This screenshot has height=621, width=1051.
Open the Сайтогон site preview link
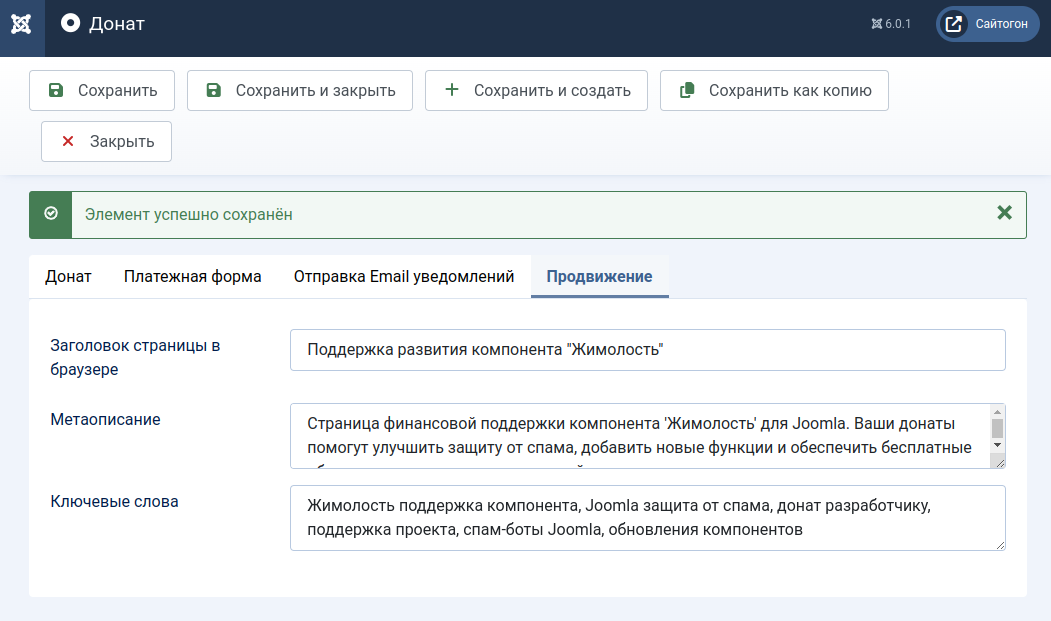tap(988, 24)
